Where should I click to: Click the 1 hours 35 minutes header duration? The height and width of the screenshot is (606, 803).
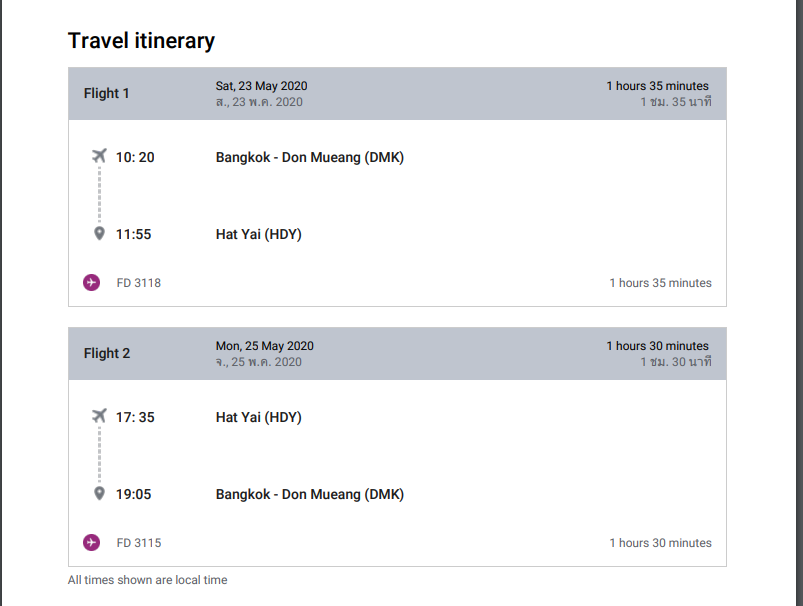coord(657,86)
